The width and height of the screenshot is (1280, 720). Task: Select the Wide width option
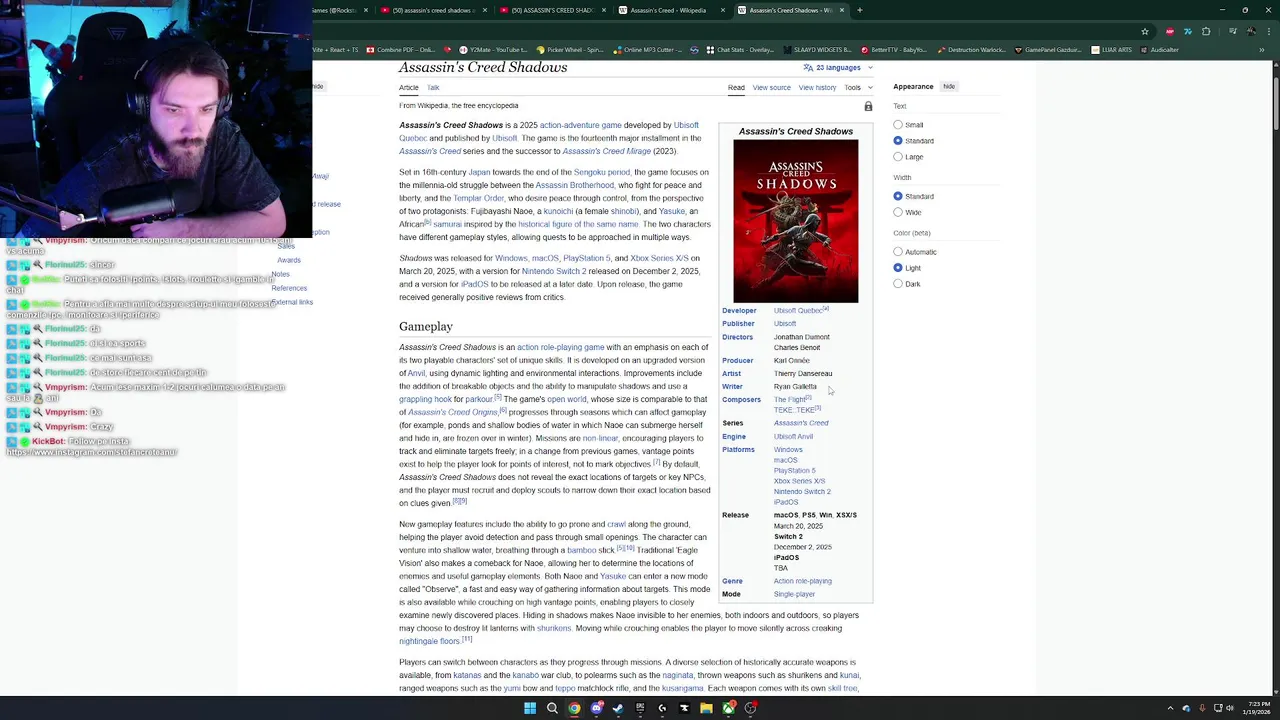click(x=898, y=212)
